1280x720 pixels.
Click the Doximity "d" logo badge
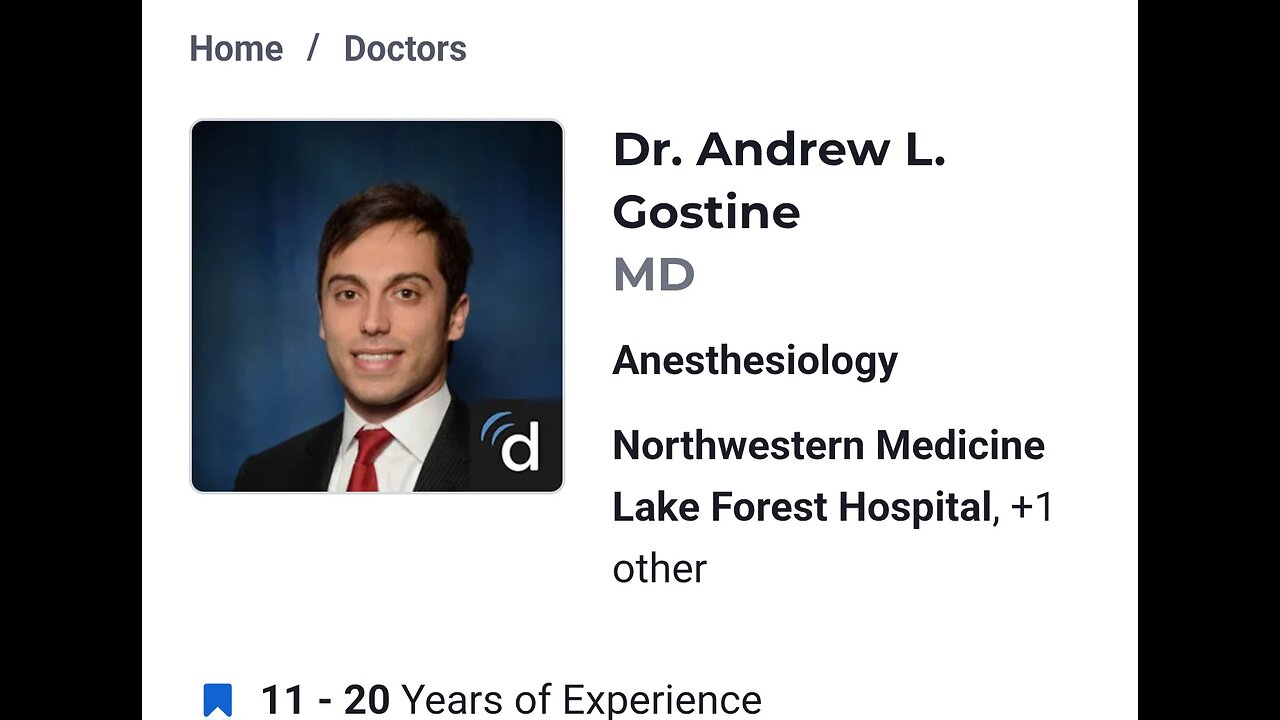coord(516,445)
